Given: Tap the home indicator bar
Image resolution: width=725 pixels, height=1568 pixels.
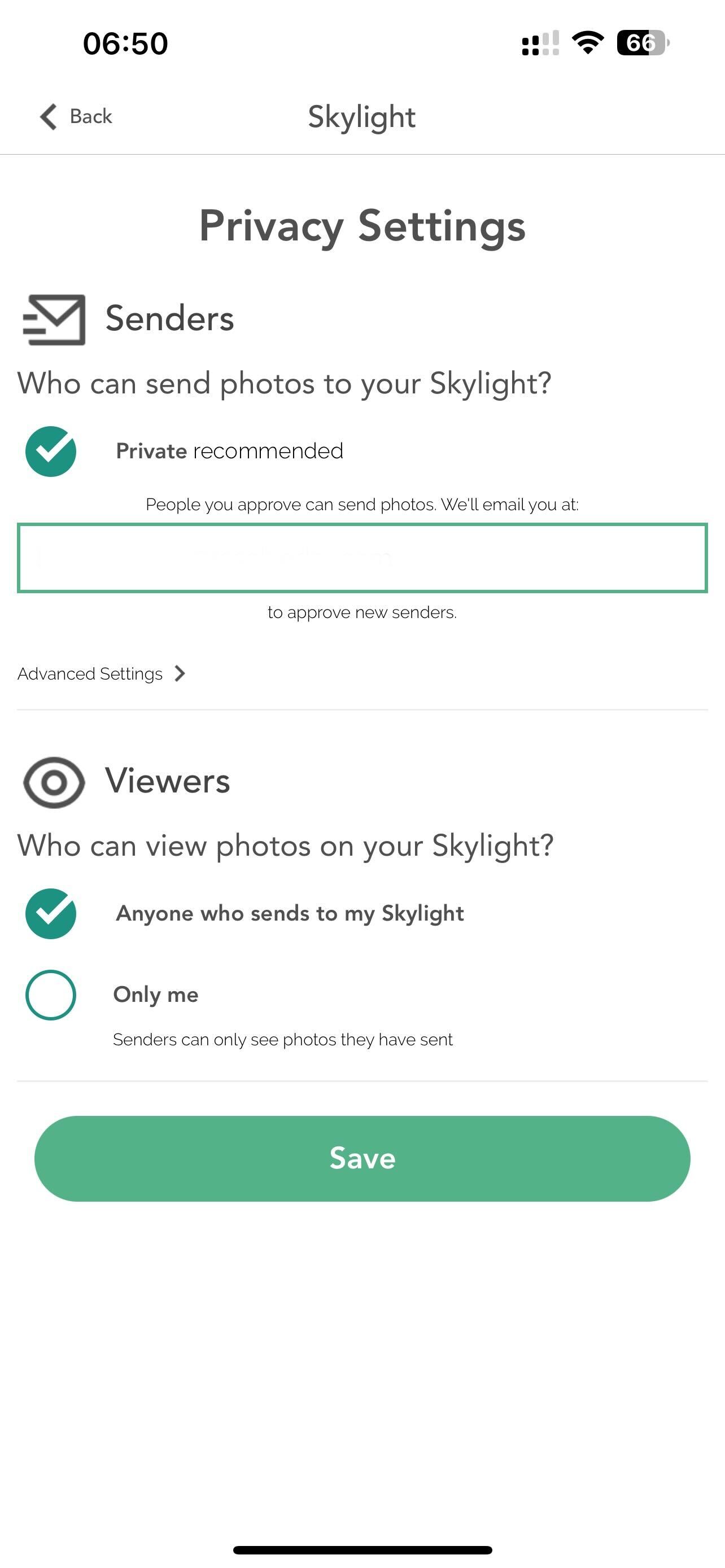Looking at the screenshot, I should tap(362, 1550).
